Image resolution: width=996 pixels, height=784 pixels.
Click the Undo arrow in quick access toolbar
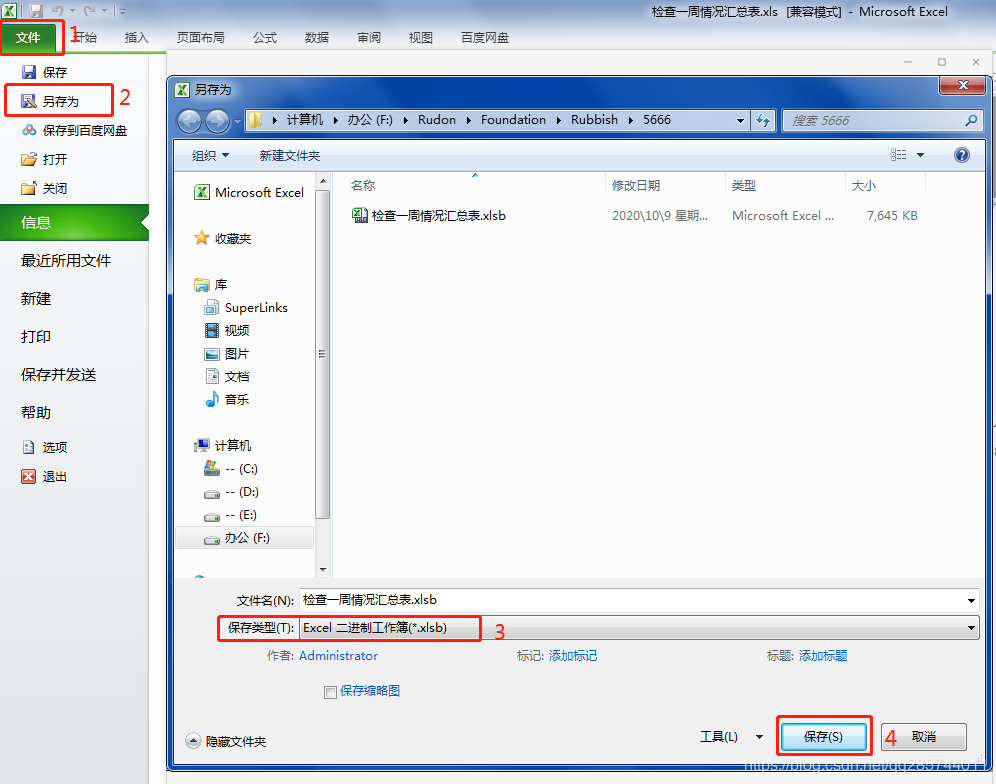click(x=58, y=11)
